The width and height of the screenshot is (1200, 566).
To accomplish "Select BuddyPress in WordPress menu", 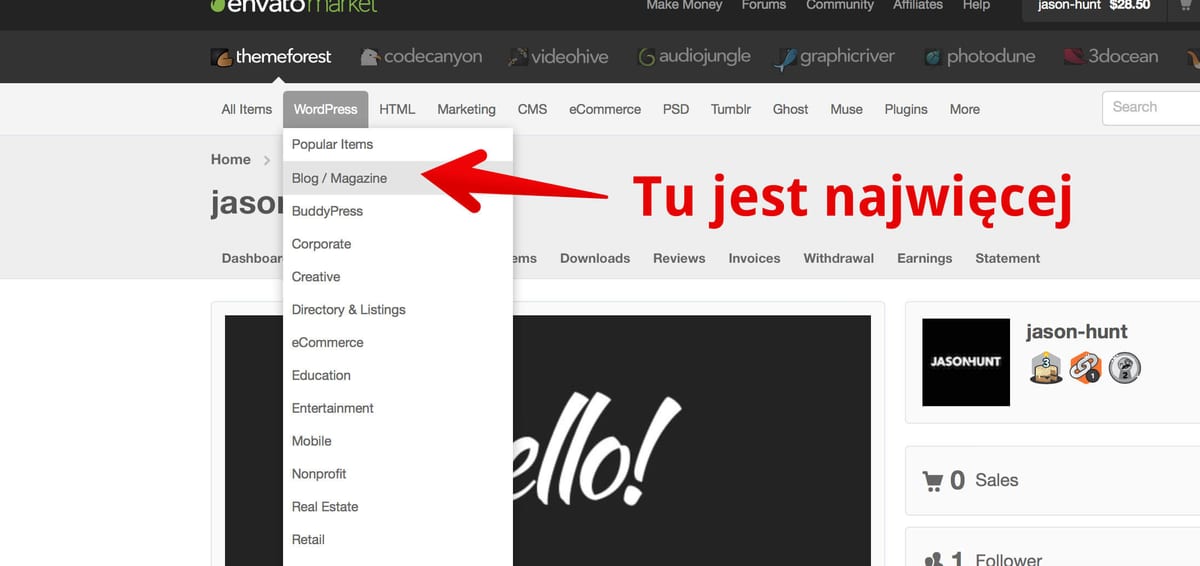I will point(398,211).
